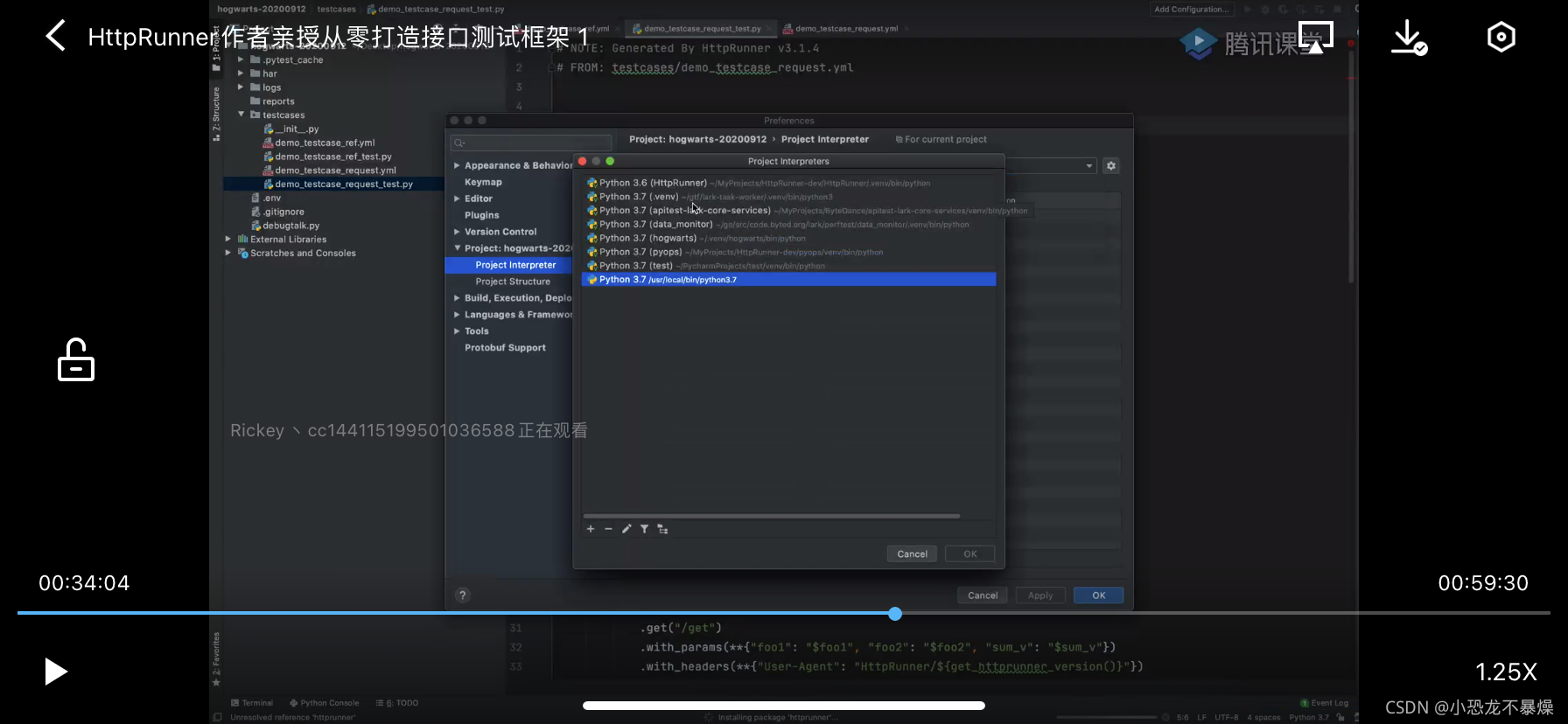
Task: Select Python 3.7 (.venv) interpreter
Action: [788, 197]
